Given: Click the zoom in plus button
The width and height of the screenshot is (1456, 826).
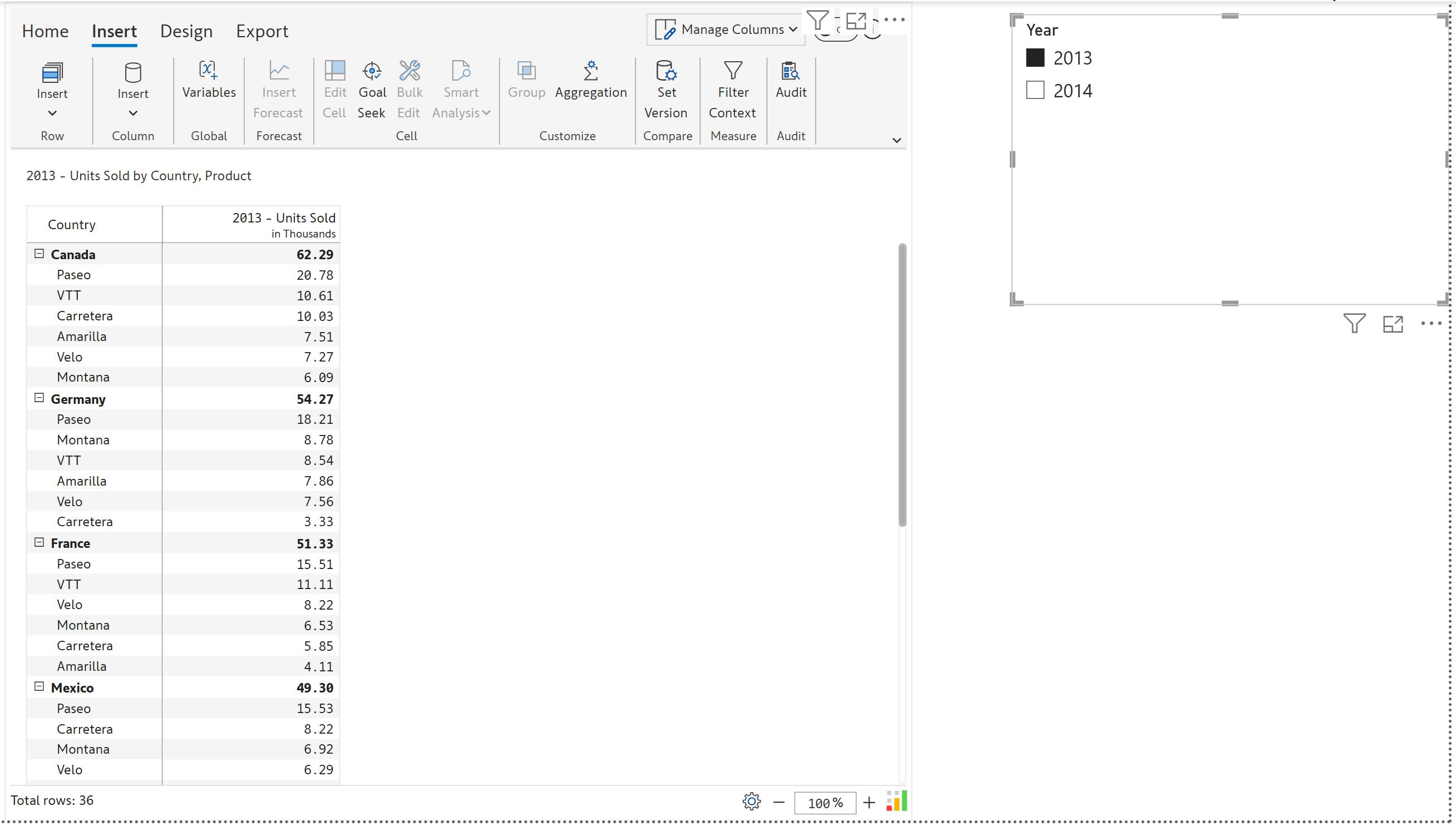Looking at the screenshot, I should click(868, 803).
